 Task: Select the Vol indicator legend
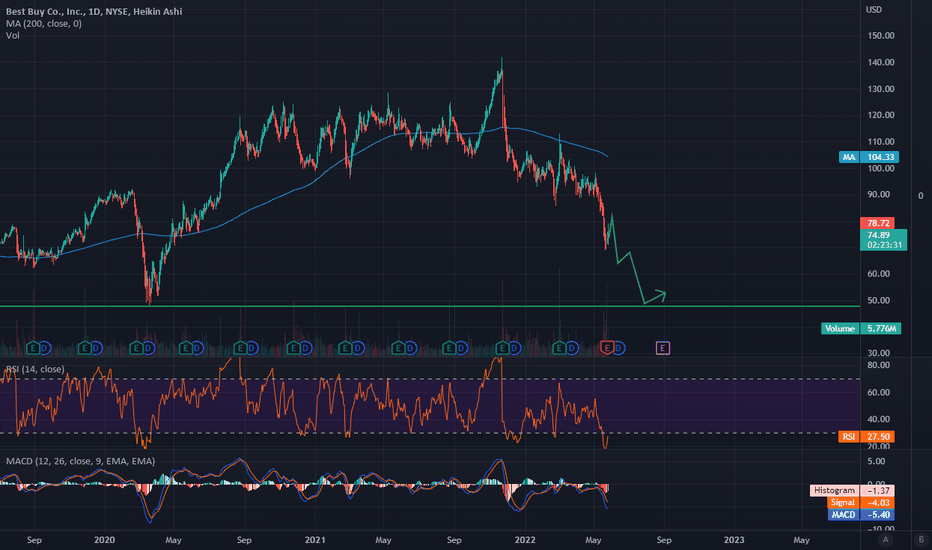click(12, 36)
